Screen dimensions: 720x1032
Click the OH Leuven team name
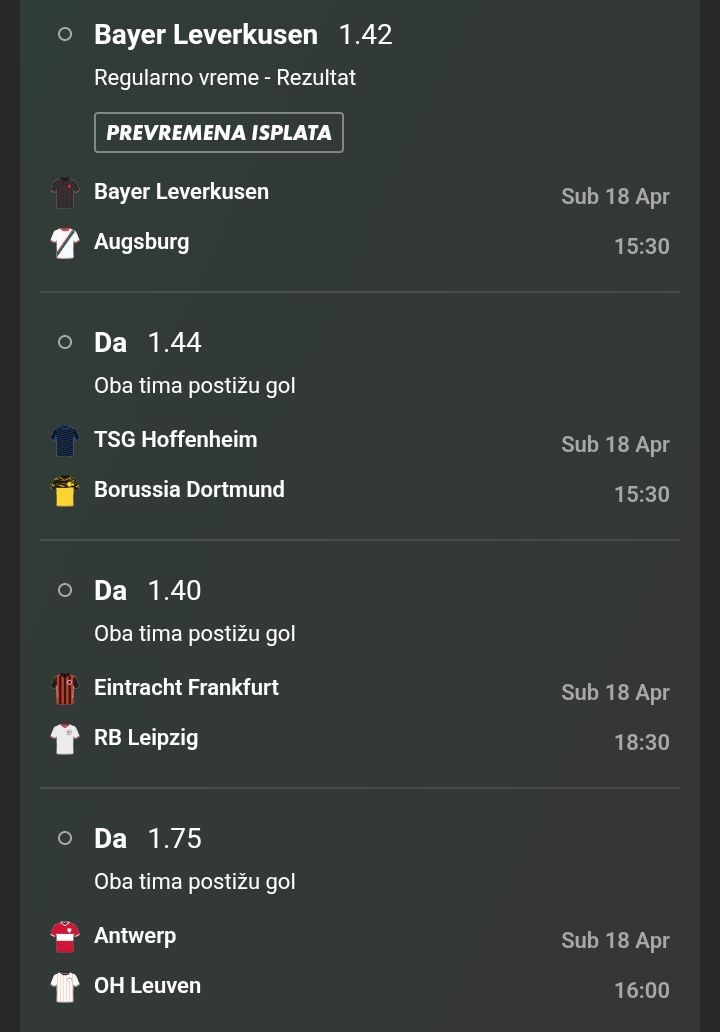147,985
